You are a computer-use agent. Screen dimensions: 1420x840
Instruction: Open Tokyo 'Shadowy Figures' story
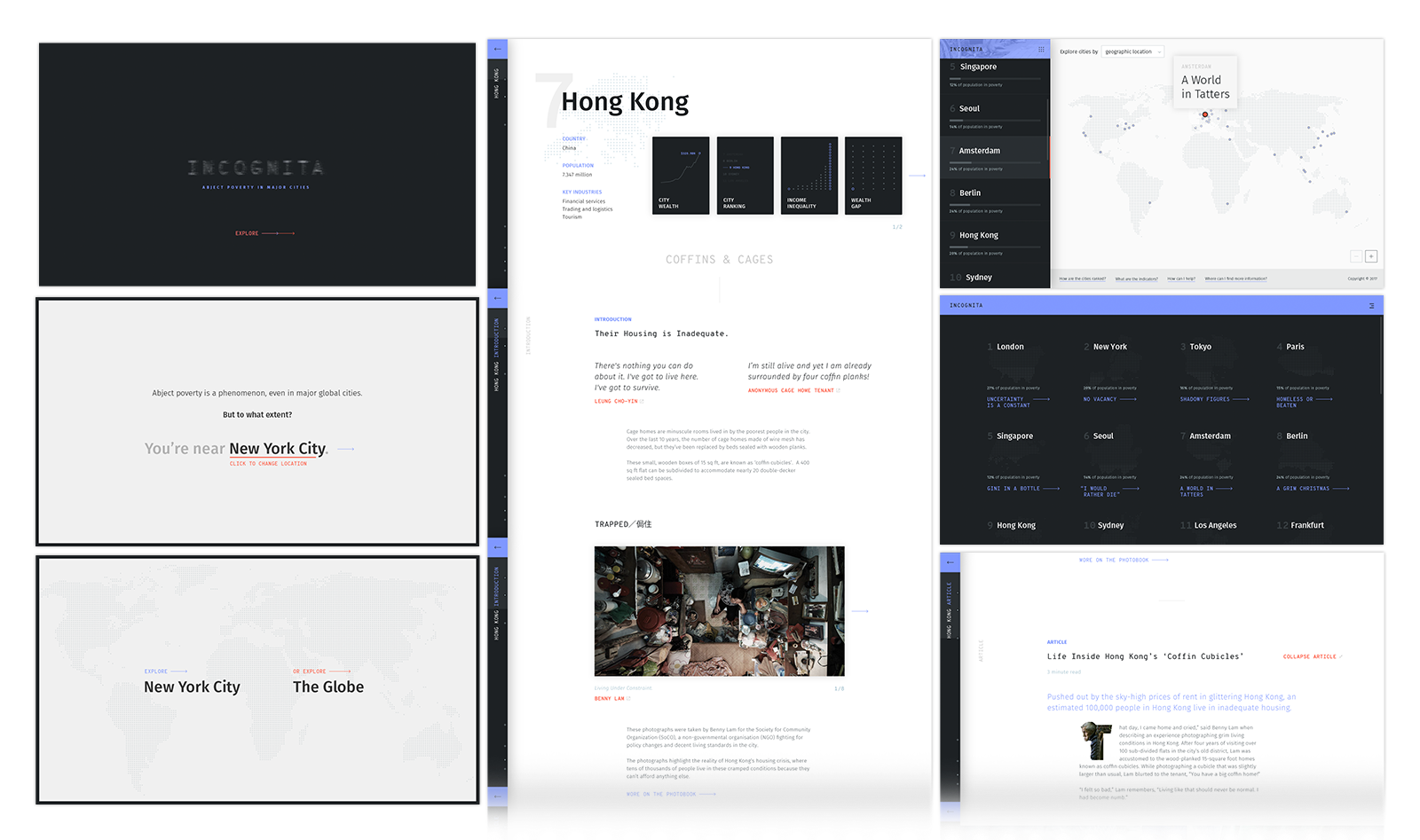pyautogui.click(x=1214, y=399)
